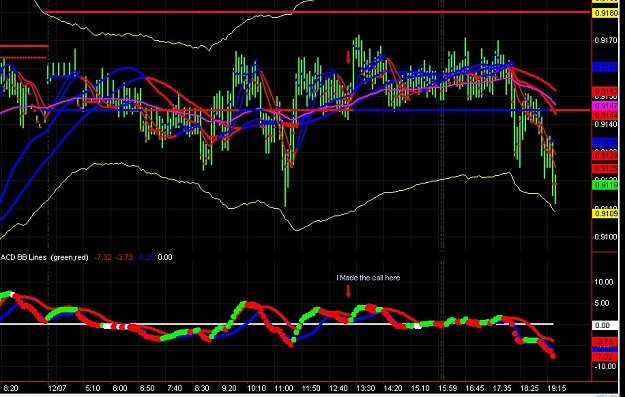
Task: Click the -3.73 value in indicator header
Action: tap(124, 257)
